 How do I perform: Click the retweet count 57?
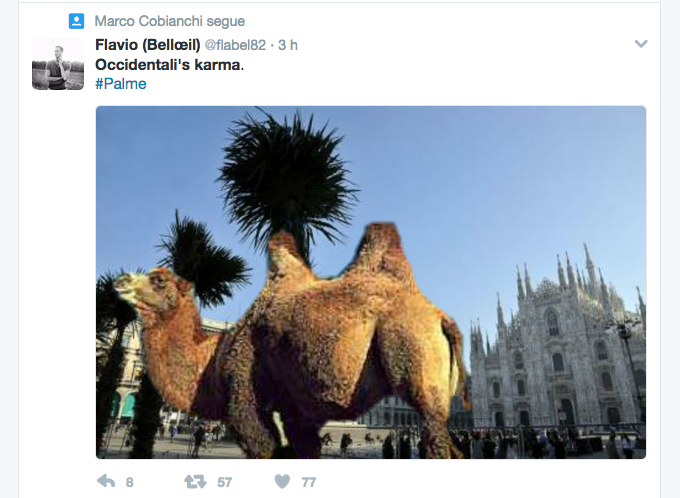pyautogui.click(x=224, y=482)
